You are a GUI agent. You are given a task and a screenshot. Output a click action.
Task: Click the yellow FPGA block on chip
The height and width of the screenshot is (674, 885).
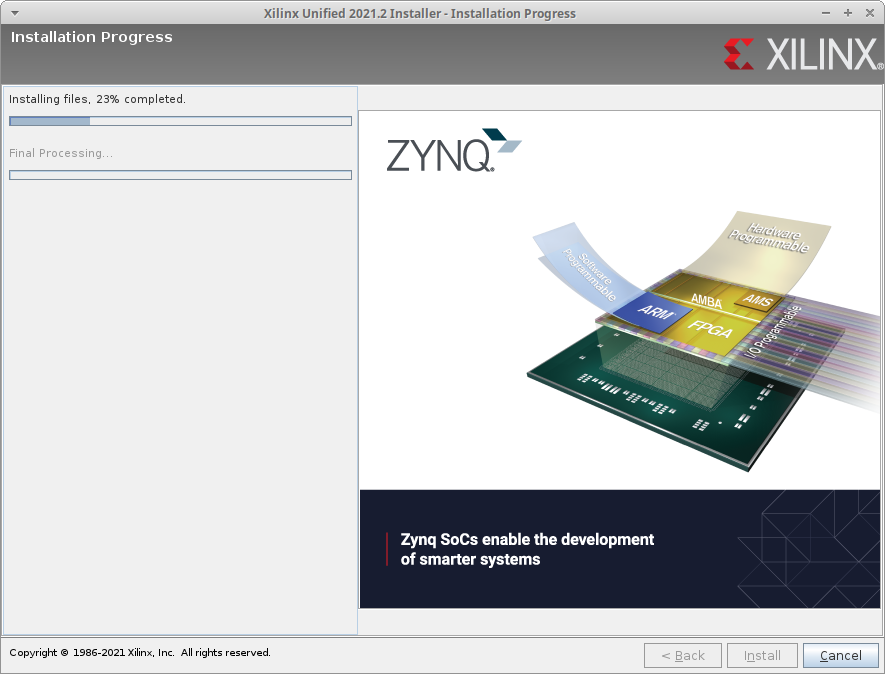[708, 328]
